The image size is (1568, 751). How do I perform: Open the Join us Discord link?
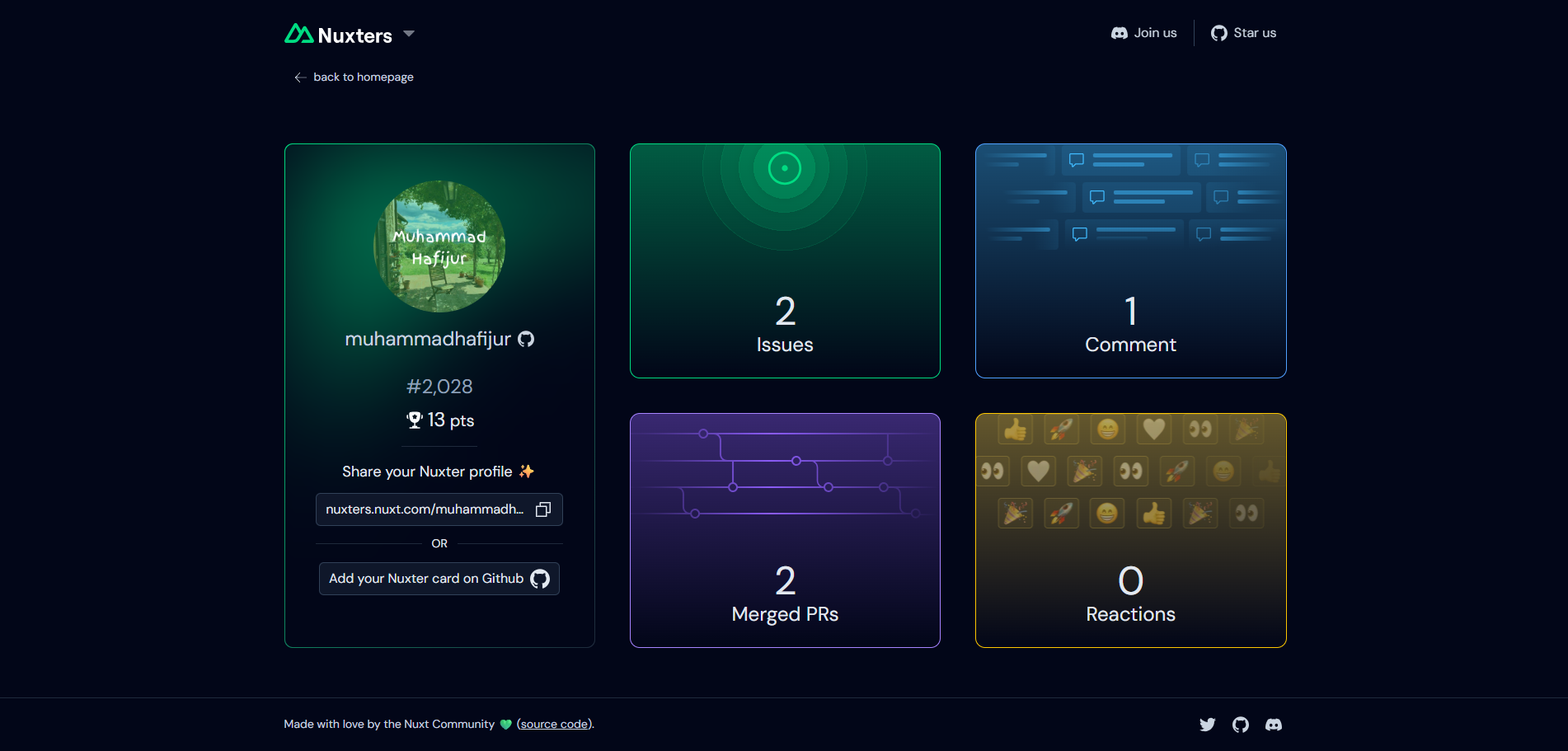point(1143,33)
